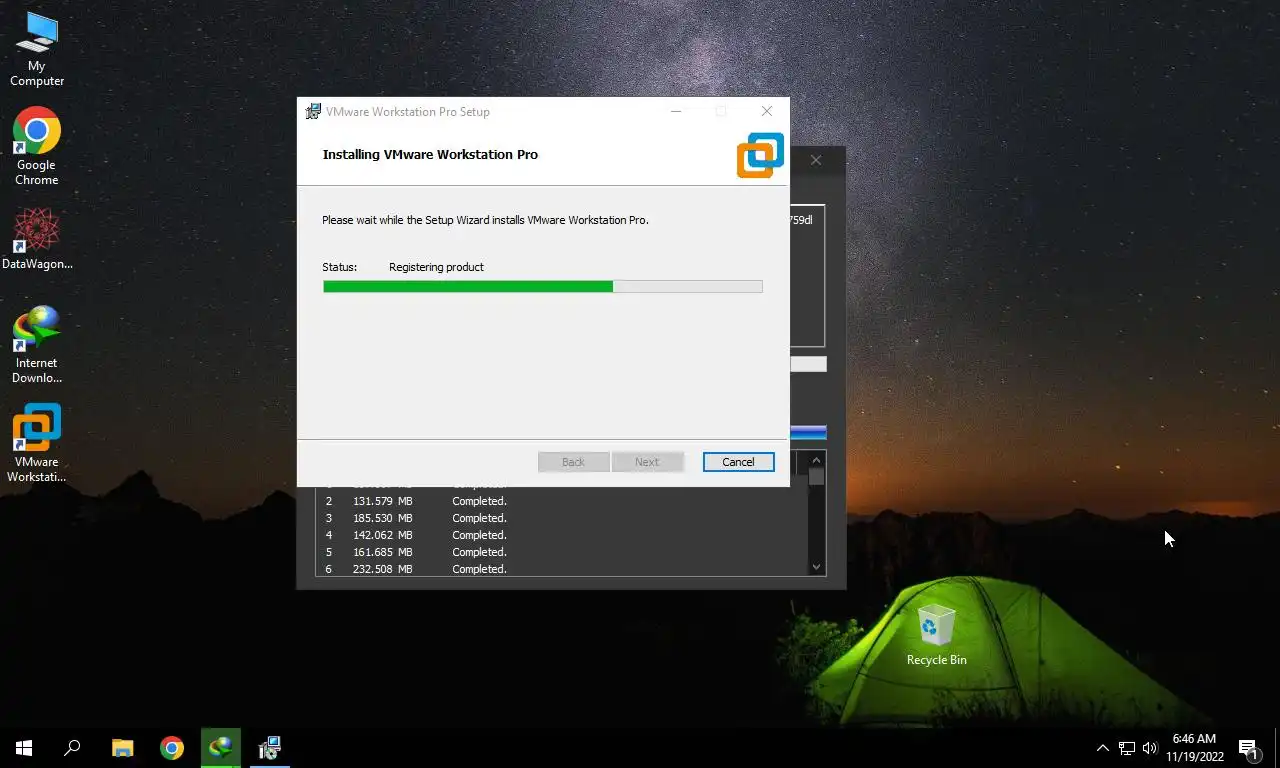The width and height of the screenshot is (1280, 768).
Task: Click the blue download progress bar behind setup
Action: pyautogui.click(x=808, y=432)
